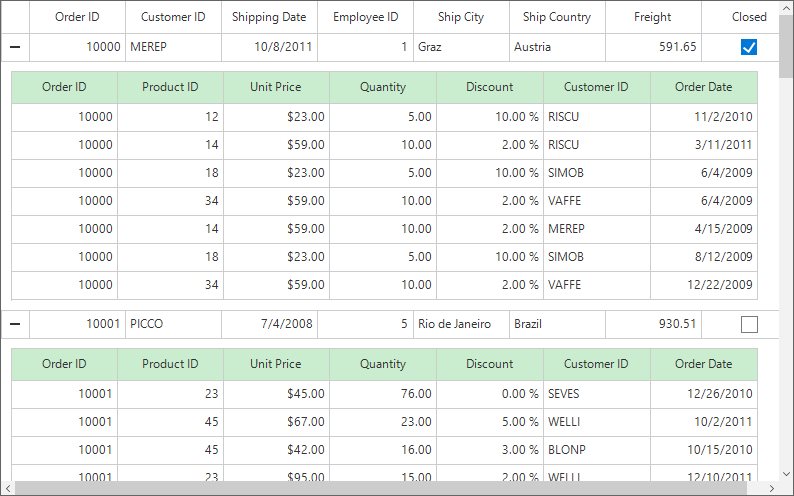Click the Ship City column header

click(x=460, y=17)
